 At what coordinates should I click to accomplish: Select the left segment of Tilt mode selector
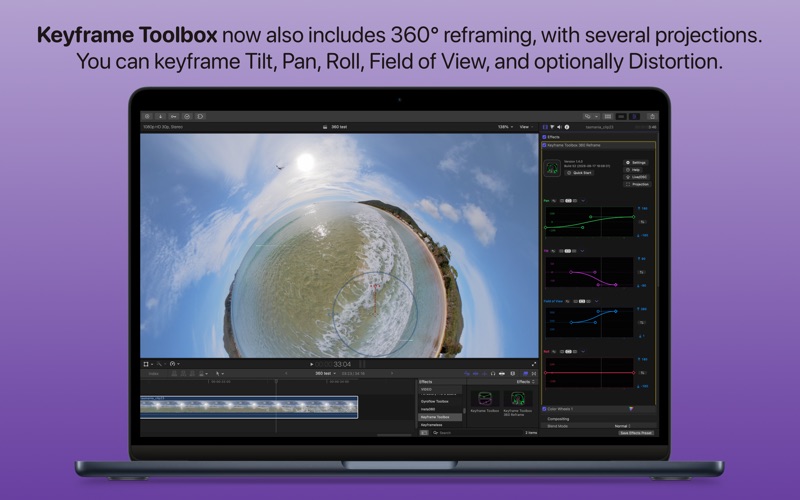[x=562, y=251]
